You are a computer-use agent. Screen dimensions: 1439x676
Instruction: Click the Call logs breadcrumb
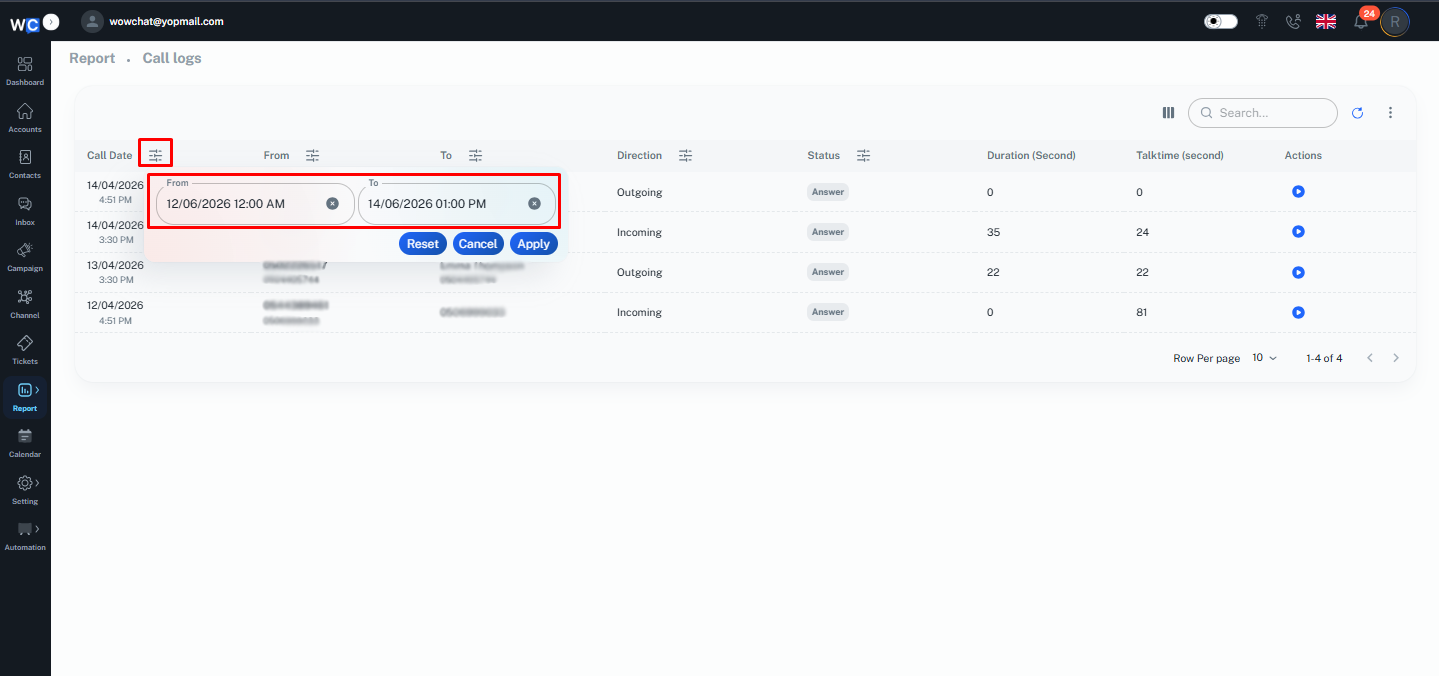(x=172, y=58)
